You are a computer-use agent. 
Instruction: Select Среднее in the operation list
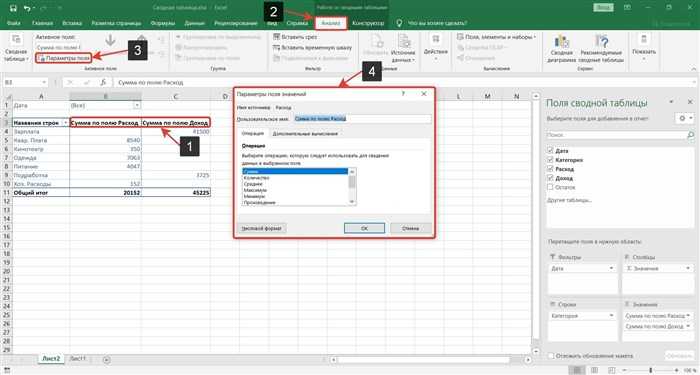(x=295, y=184)
